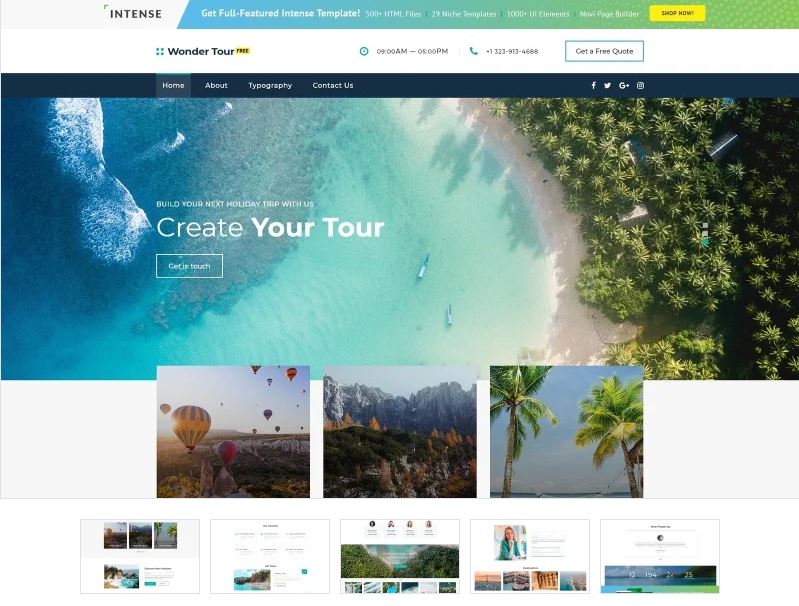This screenshot has height=606, width=799.
Task: Open the Typography navigation item
Action: pyautogui.click(x=270, y=86)
